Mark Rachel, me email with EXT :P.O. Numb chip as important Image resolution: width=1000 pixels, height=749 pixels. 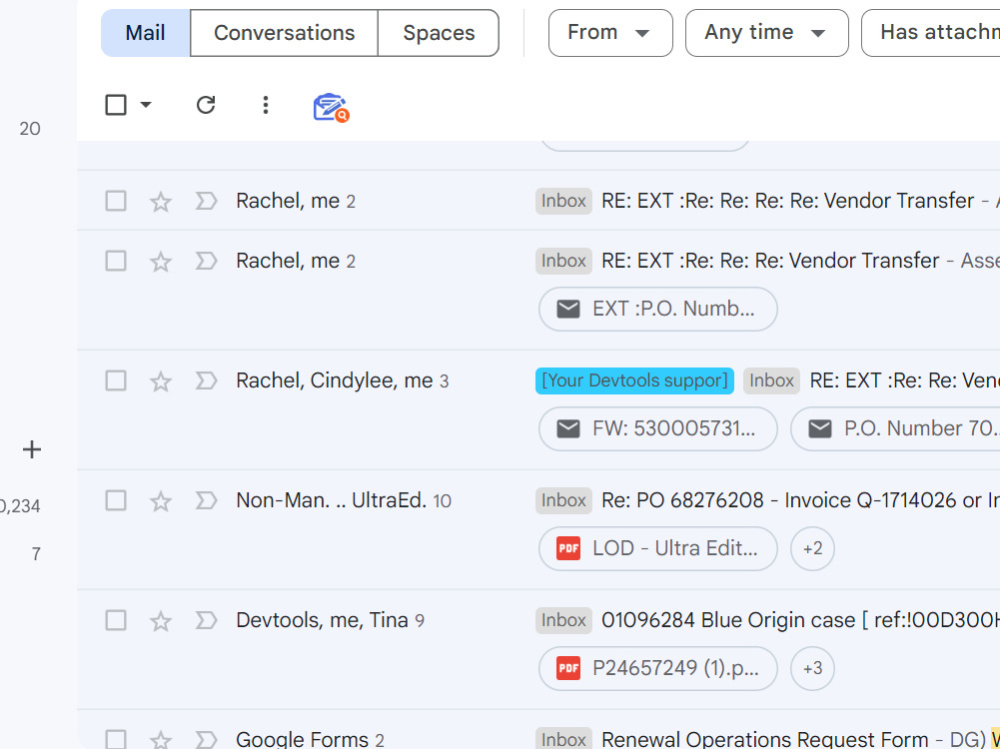(206, 261)
